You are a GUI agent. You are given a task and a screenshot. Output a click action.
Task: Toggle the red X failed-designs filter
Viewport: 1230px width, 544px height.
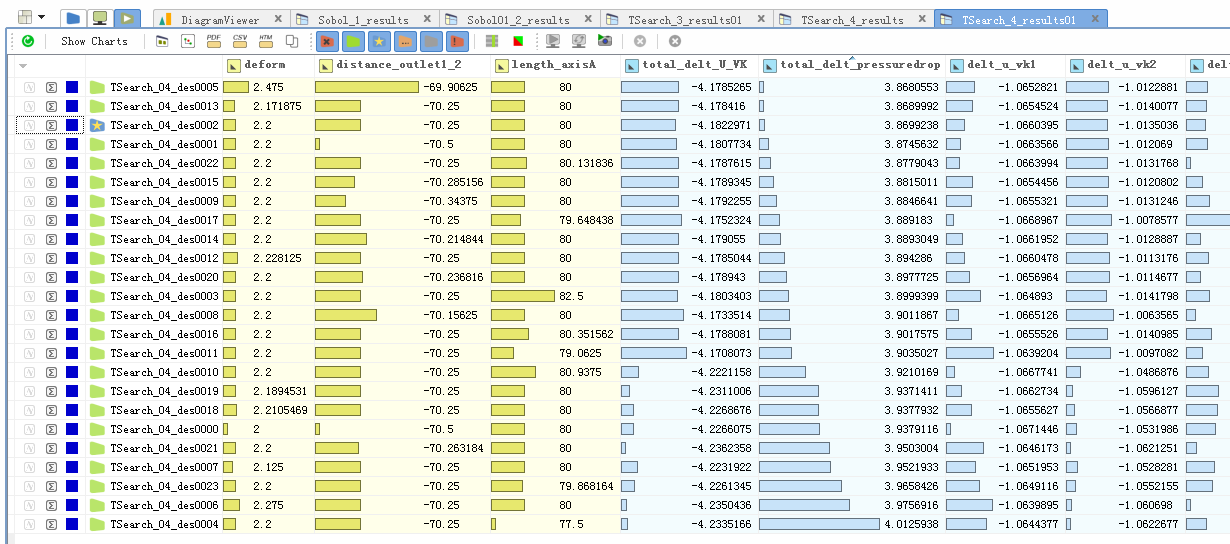pyautogui.click(x=327, y=41)
